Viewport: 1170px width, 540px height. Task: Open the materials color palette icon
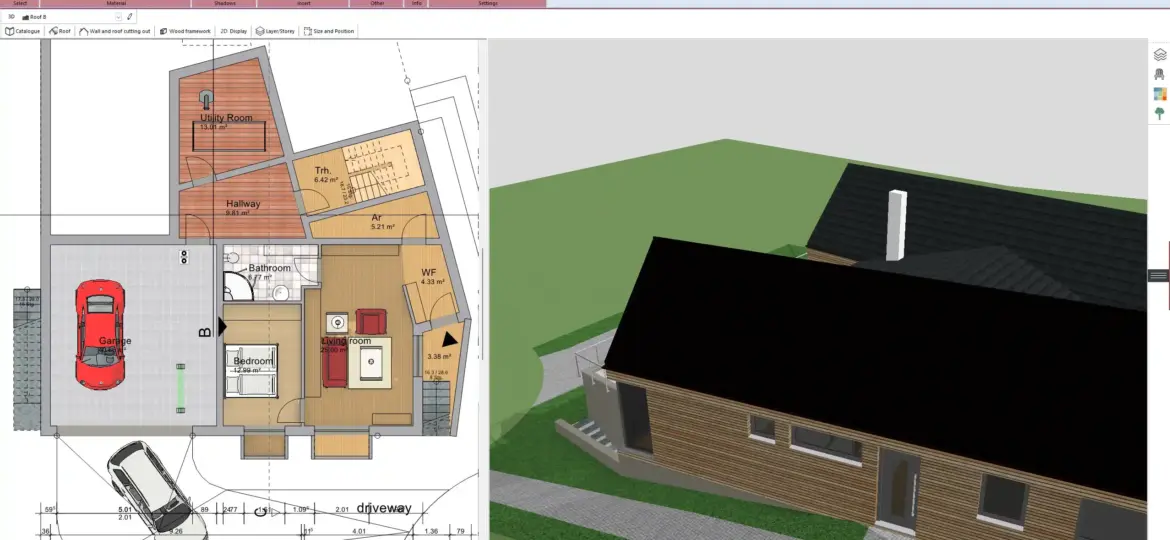(x=1160, y=94)
